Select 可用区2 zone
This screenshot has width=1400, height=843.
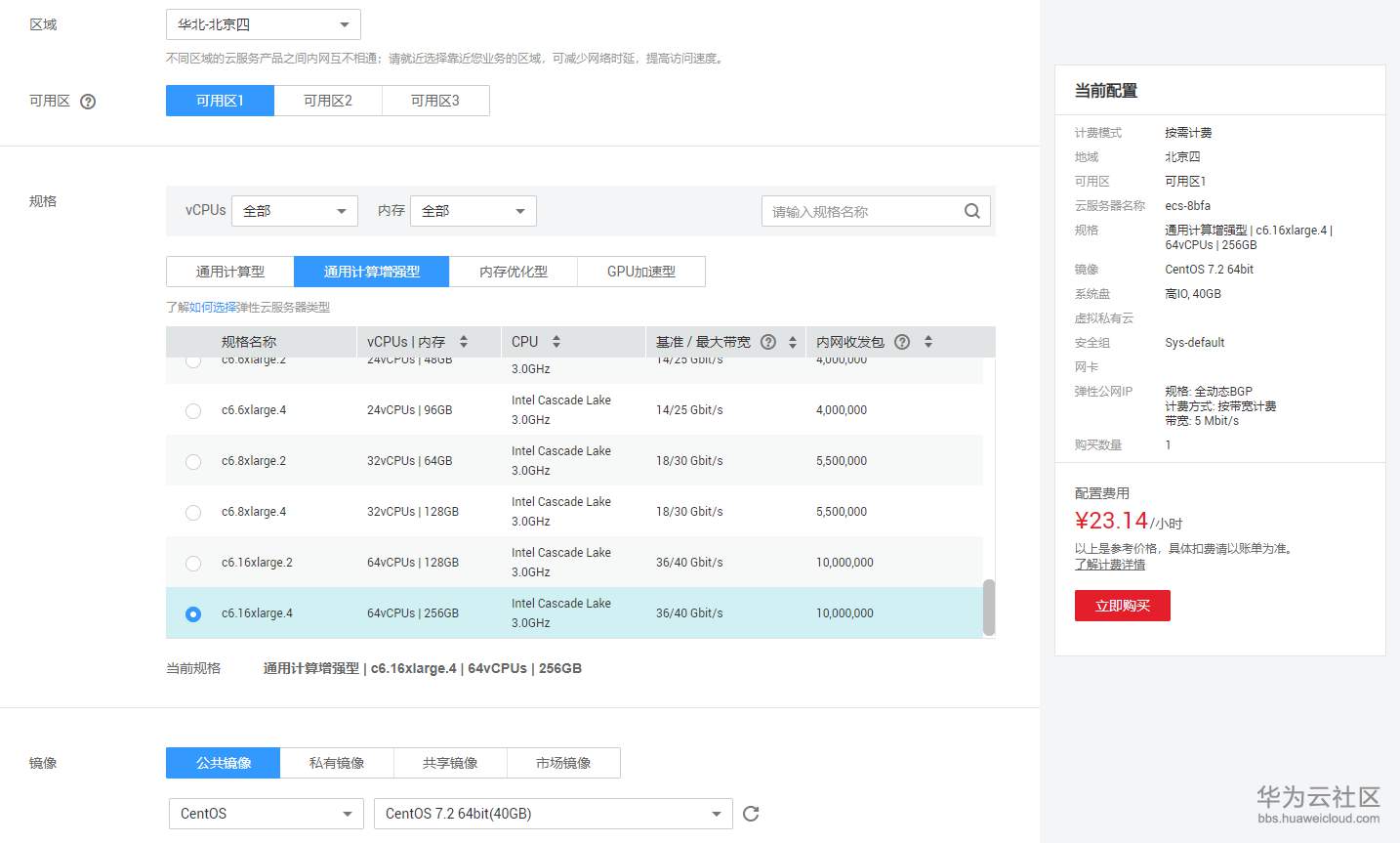click(x=328, y=101)
